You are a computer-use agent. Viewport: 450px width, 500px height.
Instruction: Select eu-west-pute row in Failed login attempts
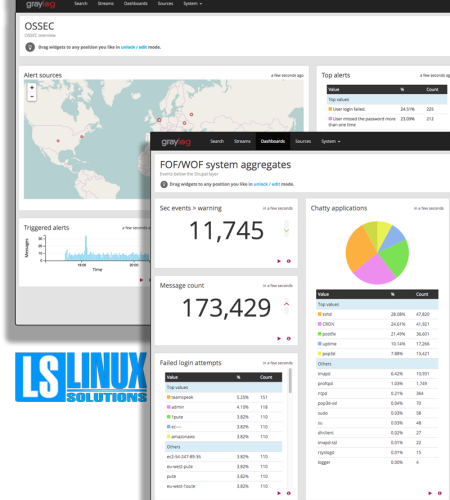(x=223, y=466)
